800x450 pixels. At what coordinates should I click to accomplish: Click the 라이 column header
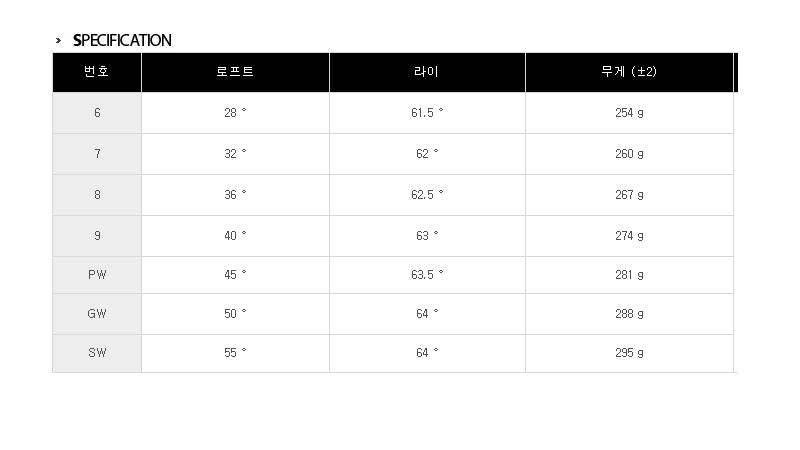[x=427, y=72]
